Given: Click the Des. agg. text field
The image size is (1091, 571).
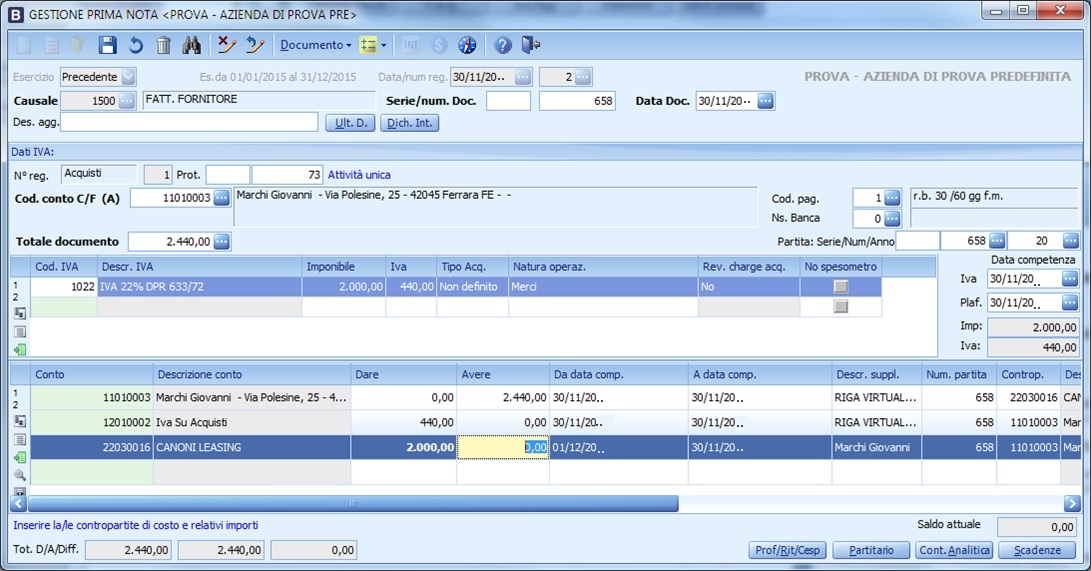Looking at the screenshot, I should pyautogui.click(x=189, y=122).
